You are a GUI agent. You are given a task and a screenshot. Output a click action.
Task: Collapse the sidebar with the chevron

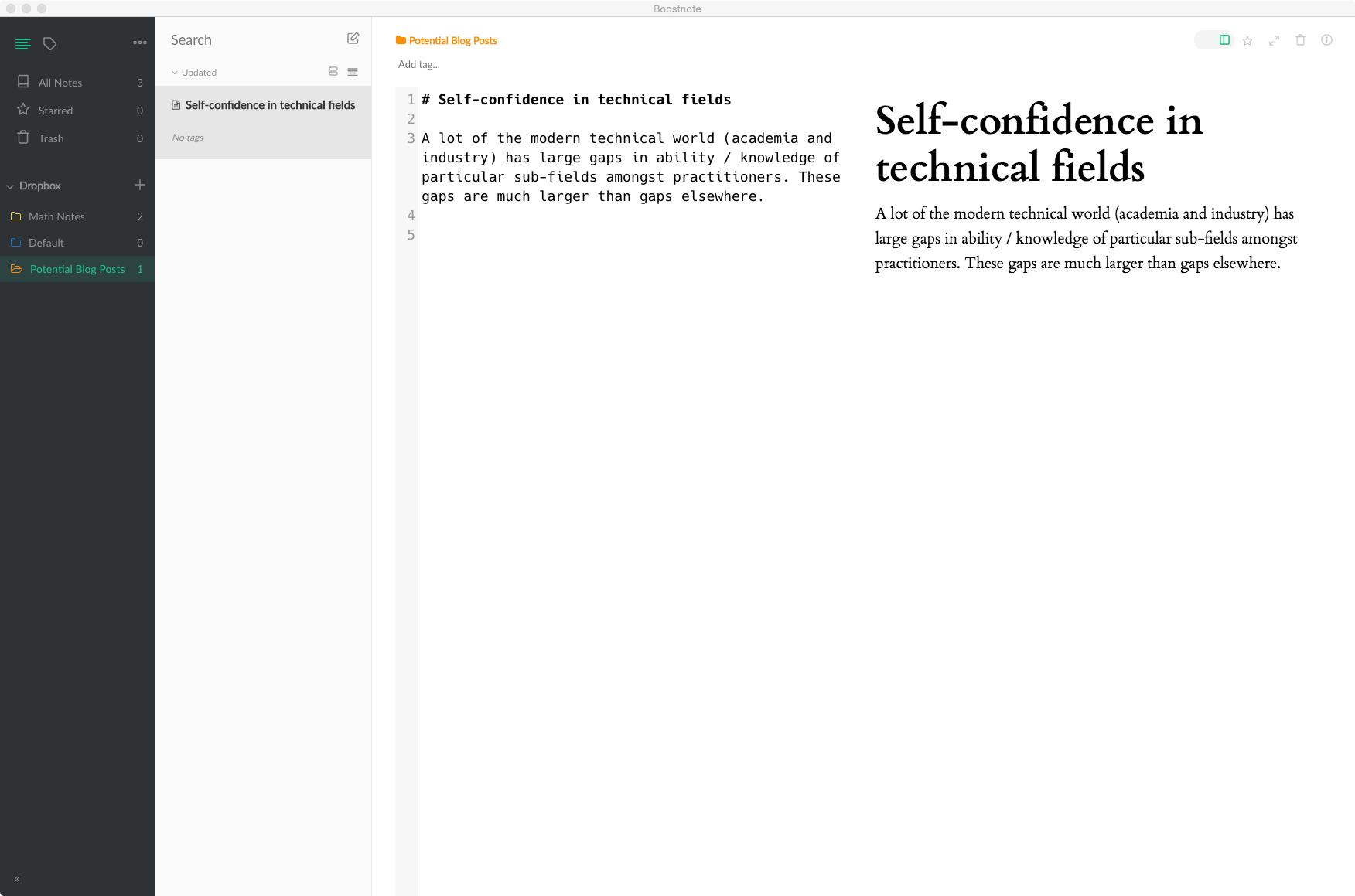click(17, 879)
